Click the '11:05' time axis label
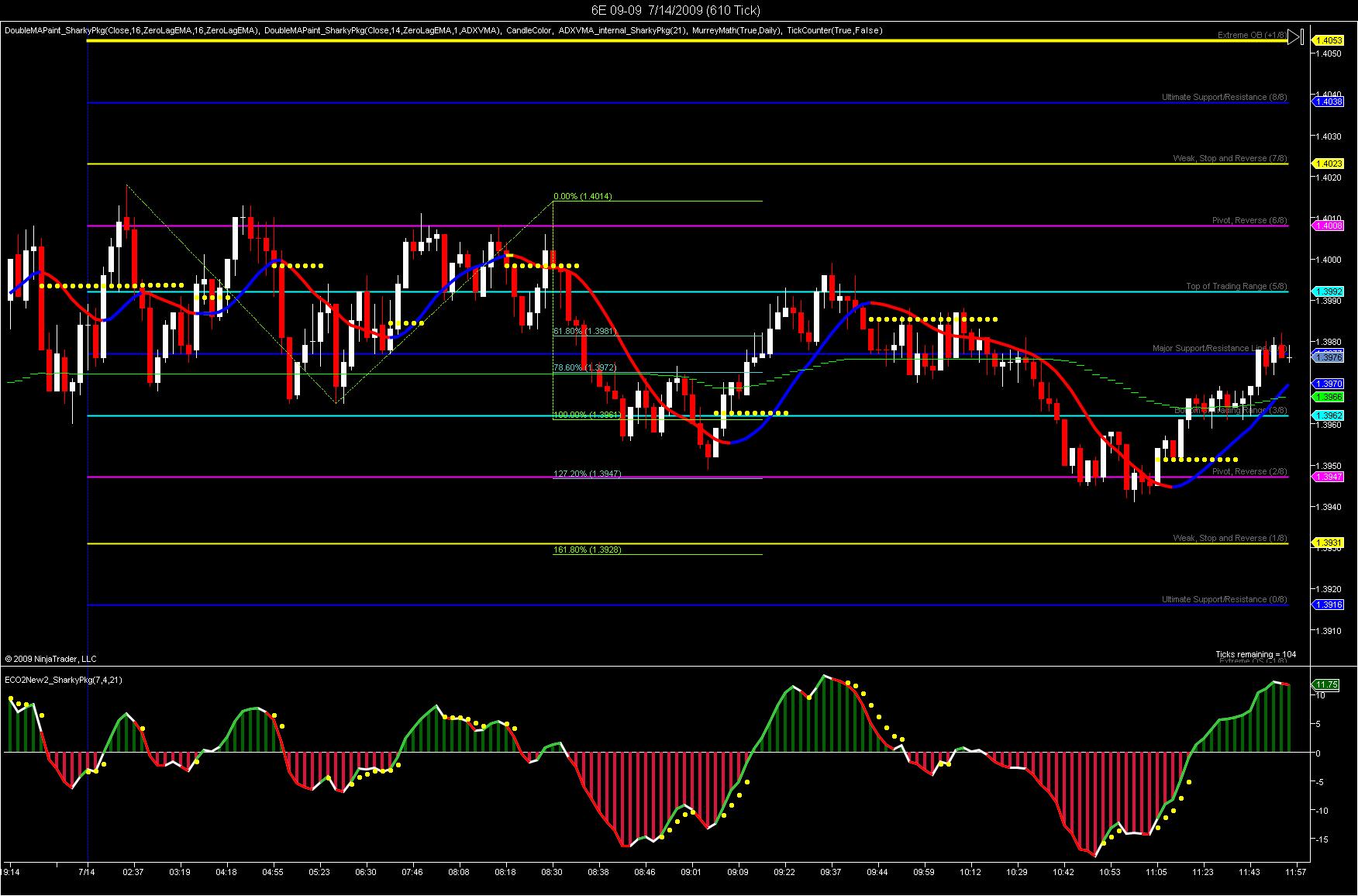This screenshot has height=896, width=1358. click(1156, 872)
